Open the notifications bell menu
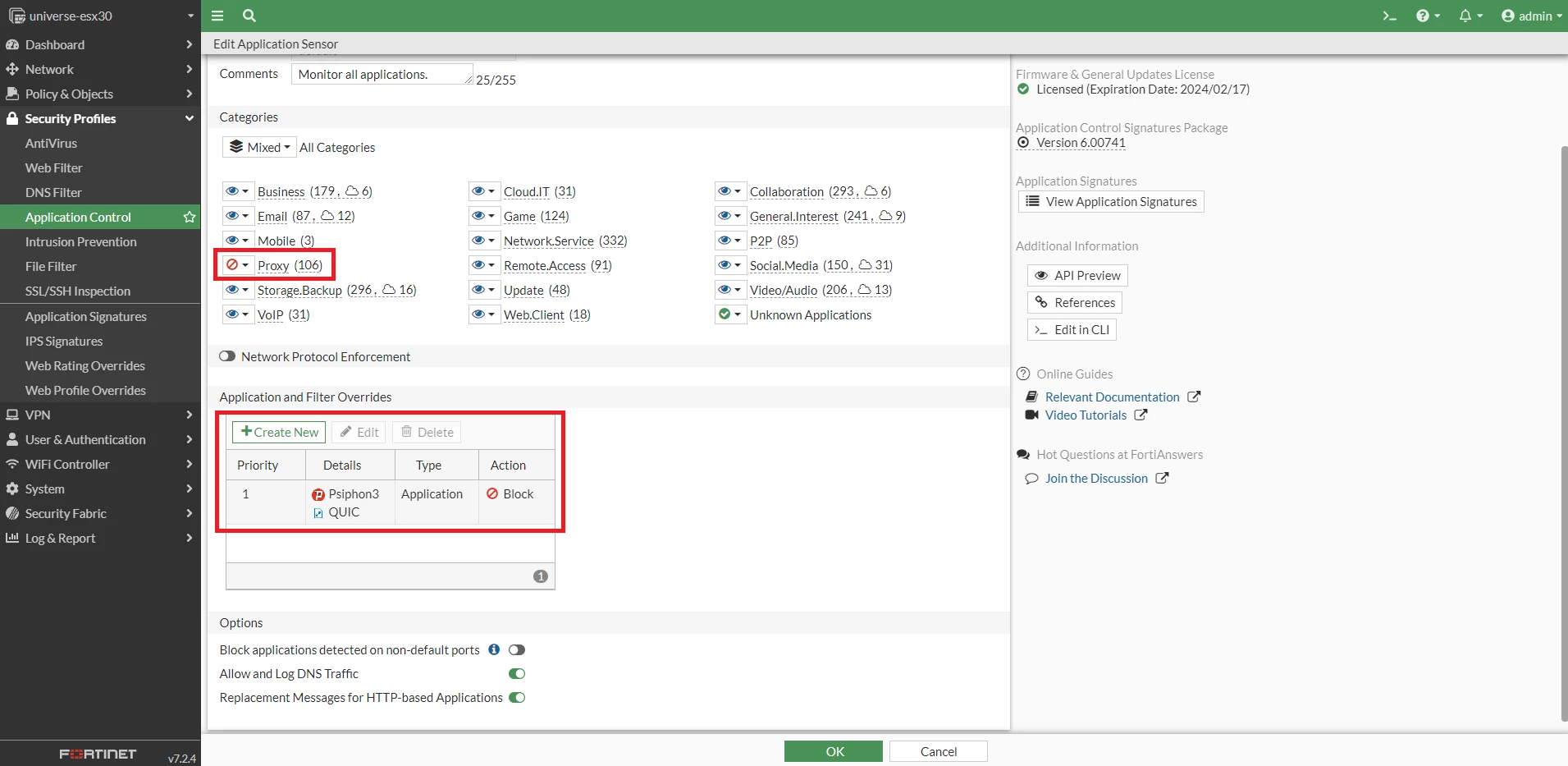This screenshot has height=766, width=1568. [x=1470, y=16]
